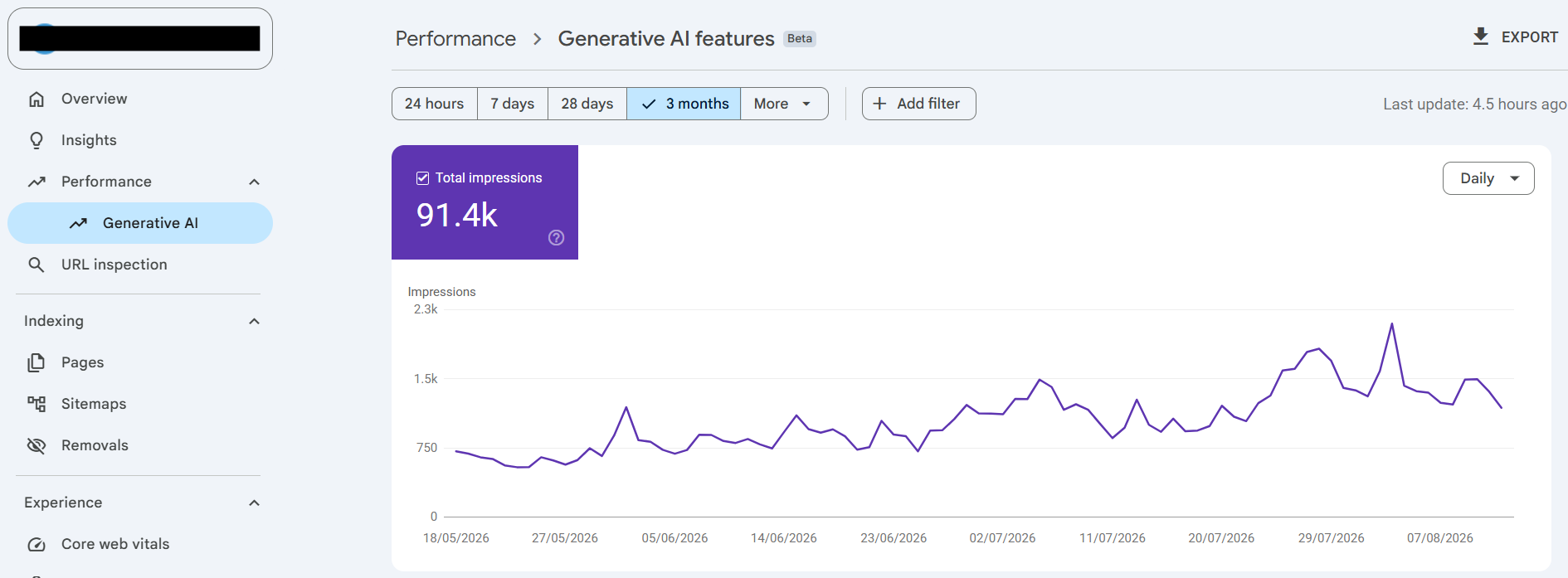
Task: Click the 'Generative AI features' page title
Action: 666,39
